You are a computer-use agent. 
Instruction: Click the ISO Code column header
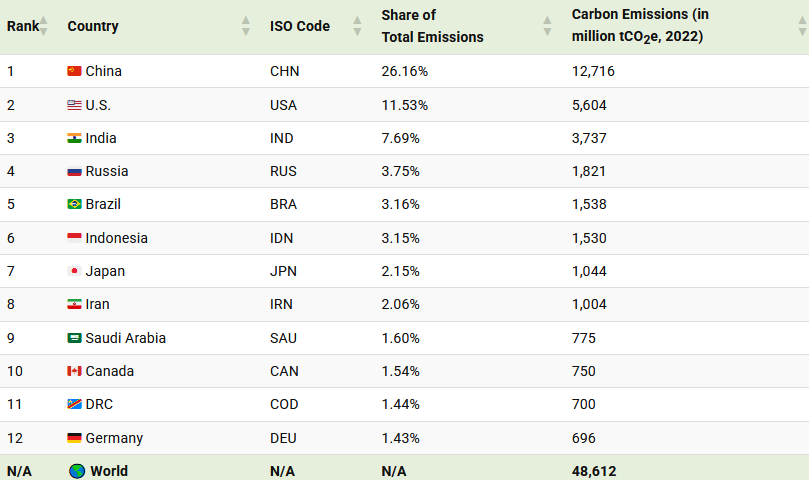pyautogui.click(x=299, y=26)
